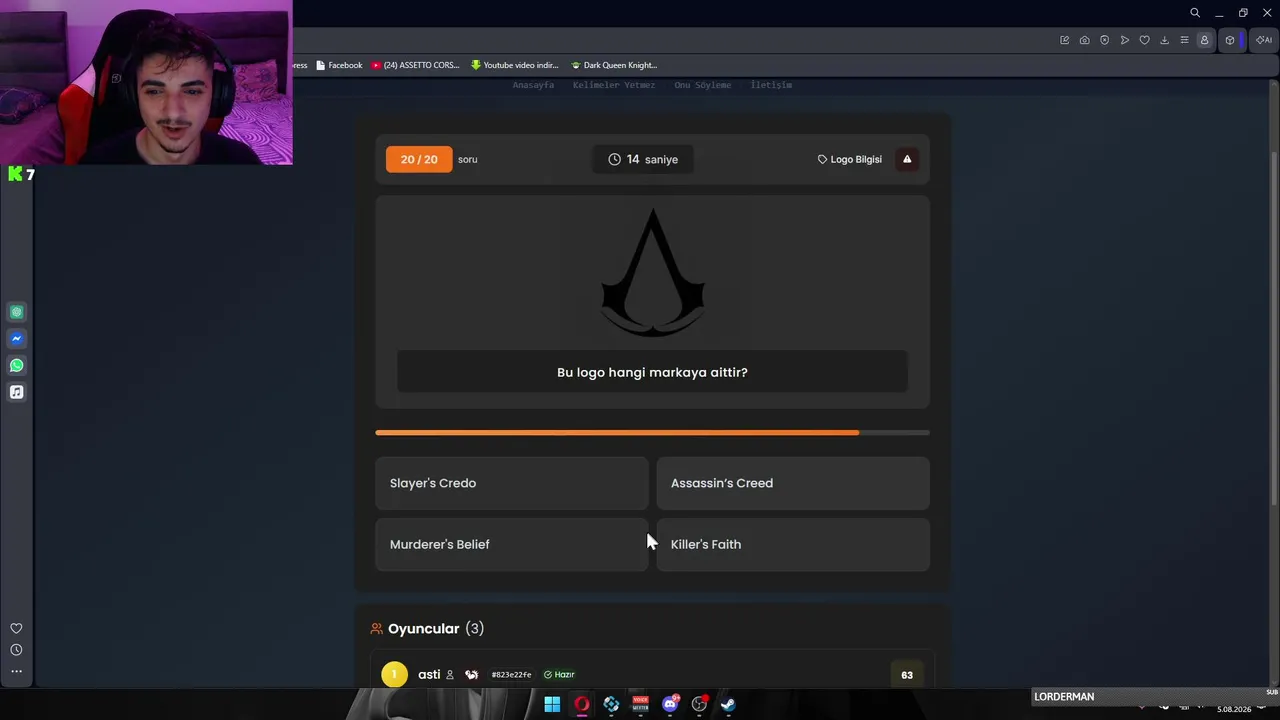Click the Hazır ready status badge
The image size is (1280, 720).
coord(559,674)
